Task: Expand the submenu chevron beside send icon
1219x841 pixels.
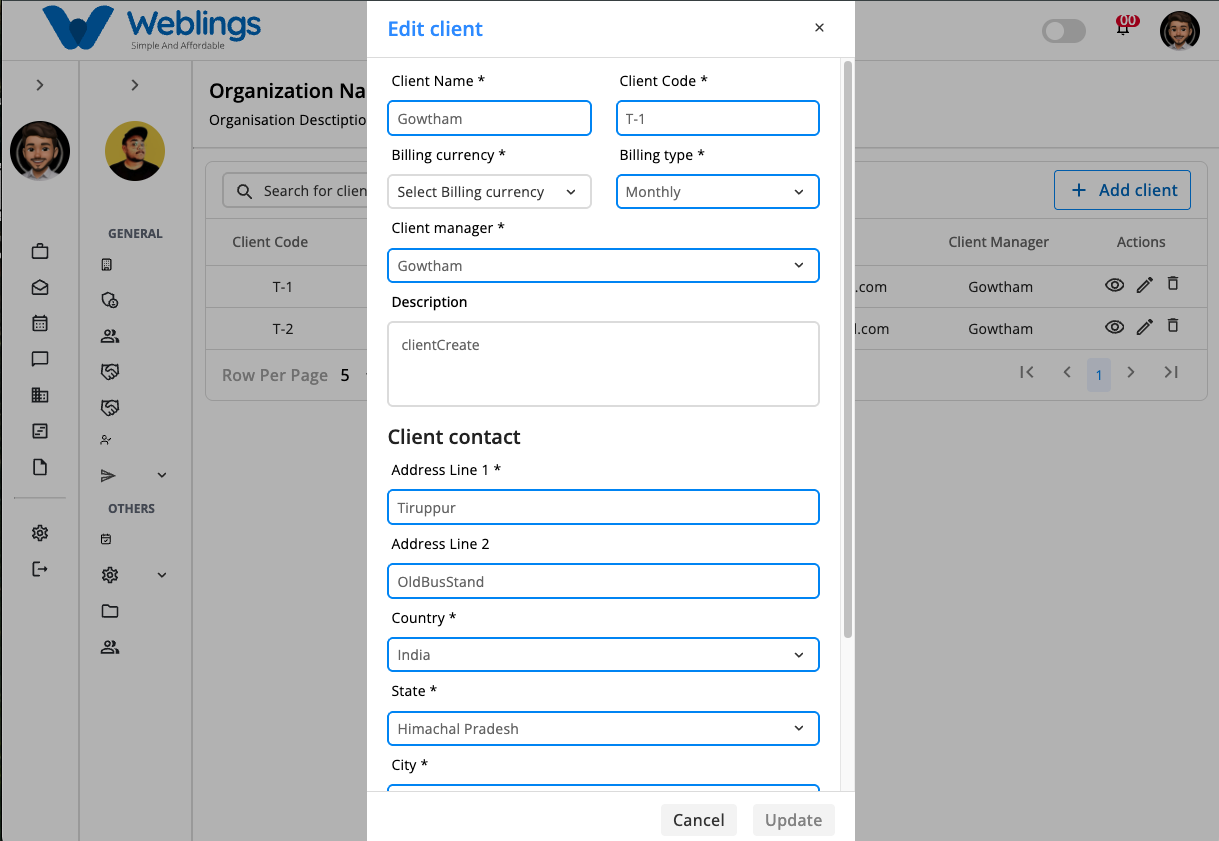Action: pyautogui.click(x=162, y=476)
